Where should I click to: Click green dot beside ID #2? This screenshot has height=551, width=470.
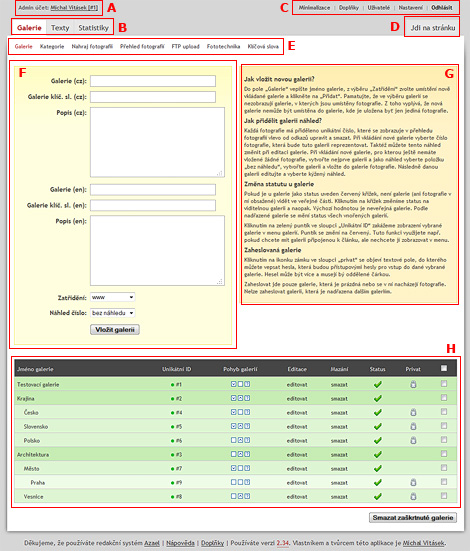pos(173,399)
